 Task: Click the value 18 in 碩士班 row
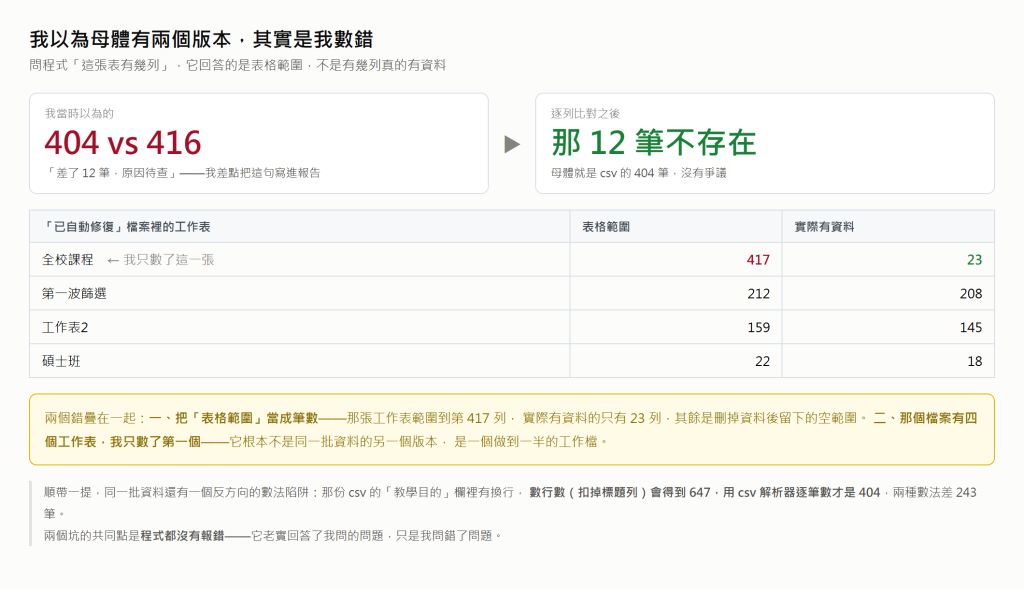click(975, 362)
